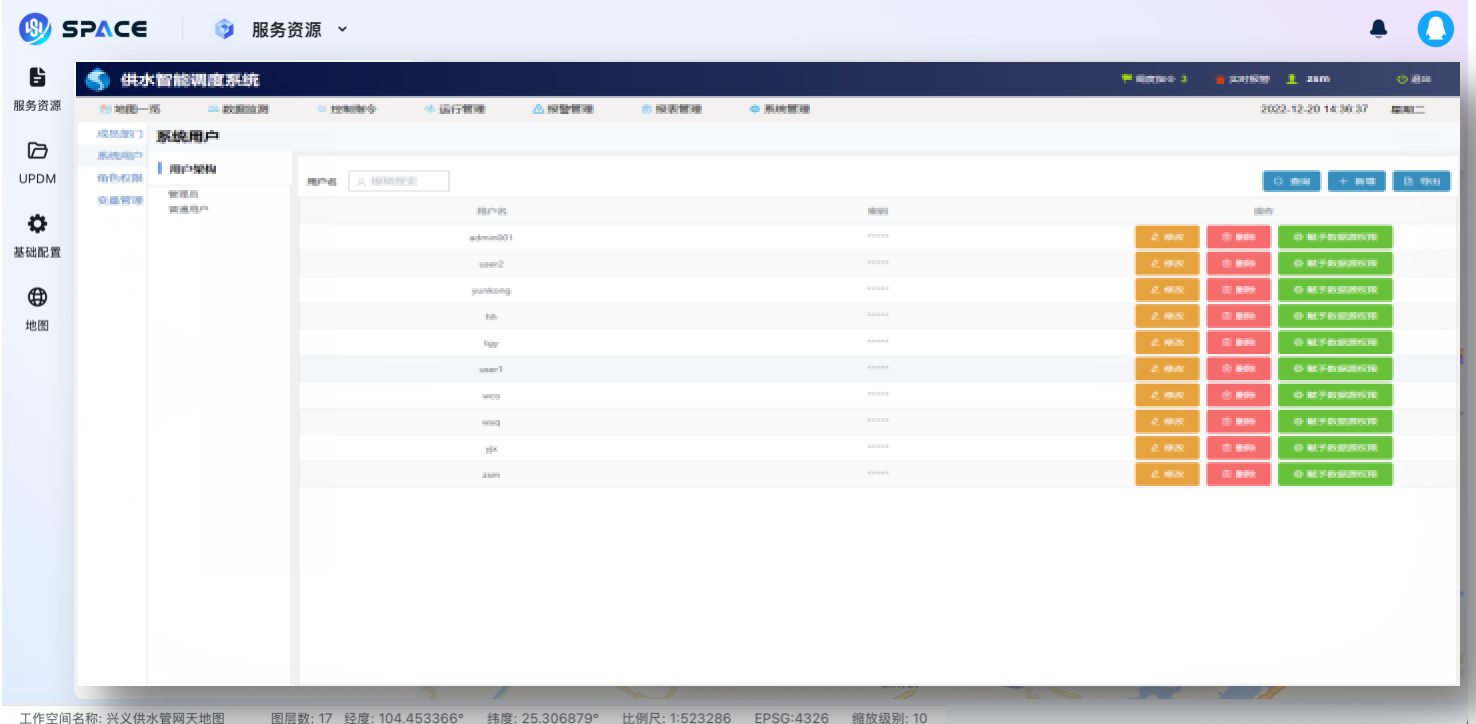Click 修改 button for user admin001
The image size is (1476, 724).
click(1167, 237)
